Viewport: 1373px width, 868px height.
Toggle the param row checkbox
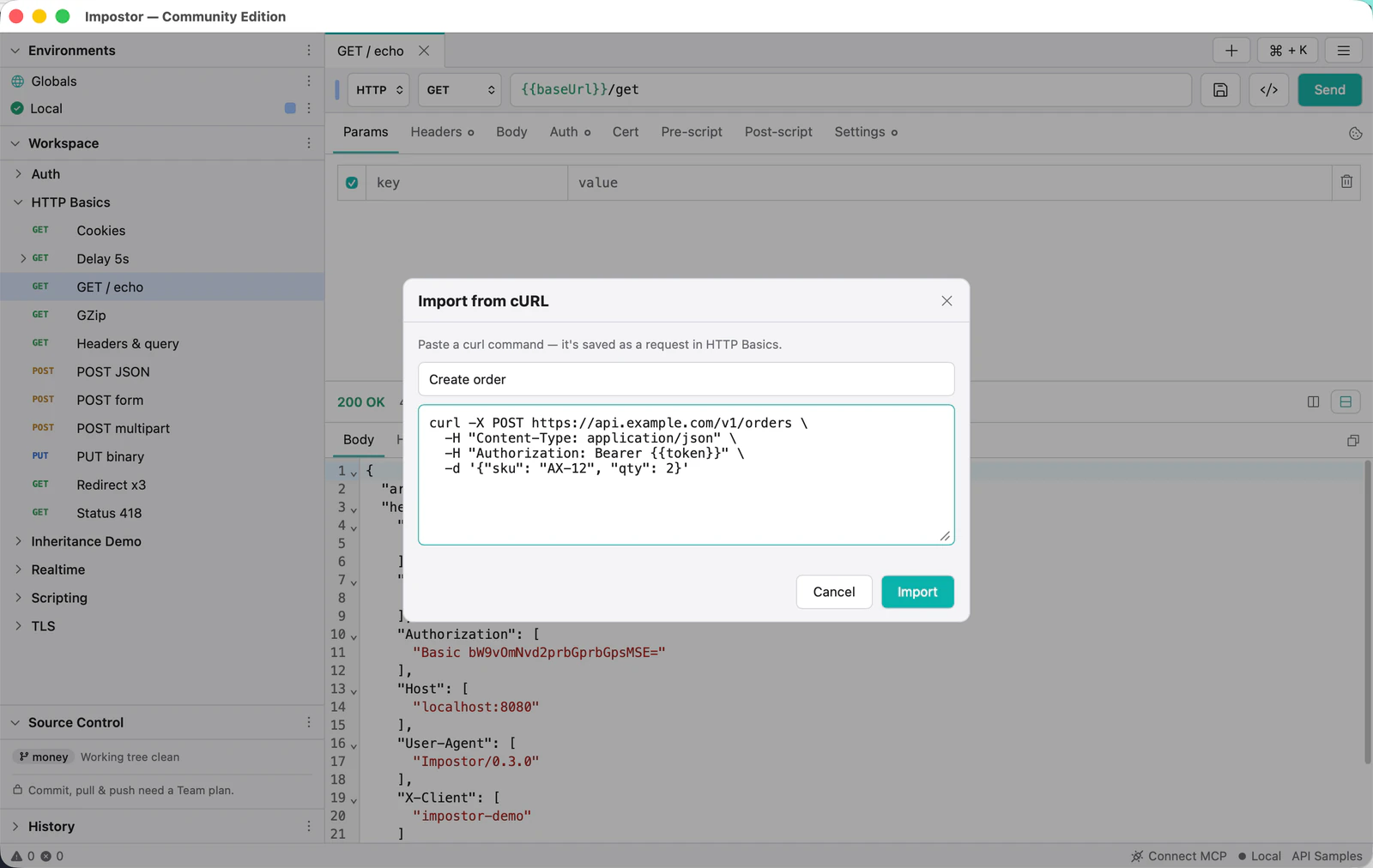pos(352,183)
